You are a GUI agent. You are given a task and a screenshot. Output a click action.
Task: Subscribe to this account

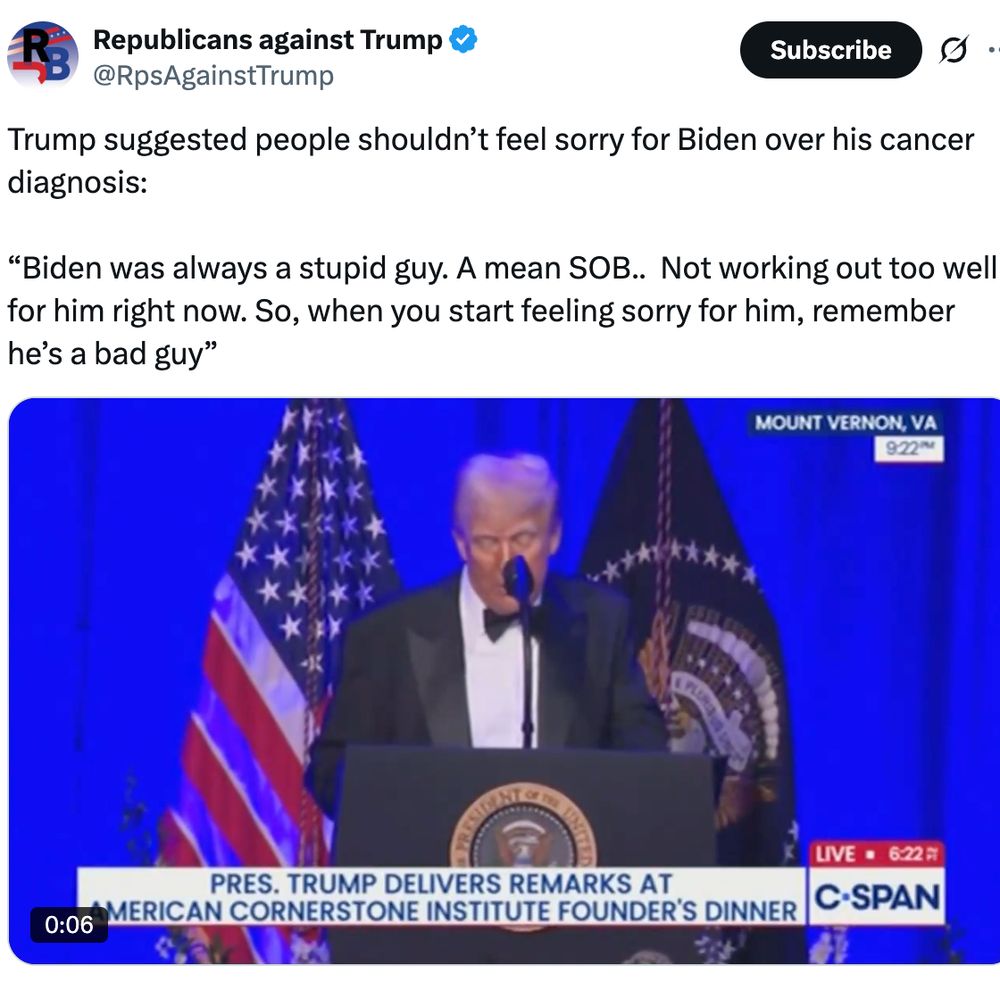coord(830,50)
